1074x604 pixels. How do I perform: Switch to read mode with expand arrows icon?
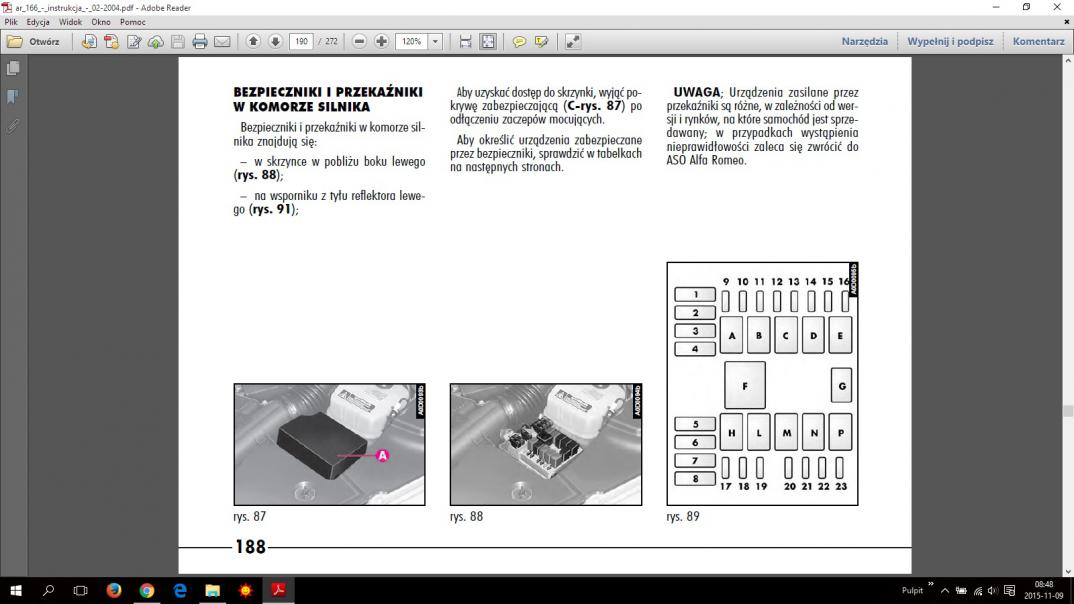click(573, 42)
